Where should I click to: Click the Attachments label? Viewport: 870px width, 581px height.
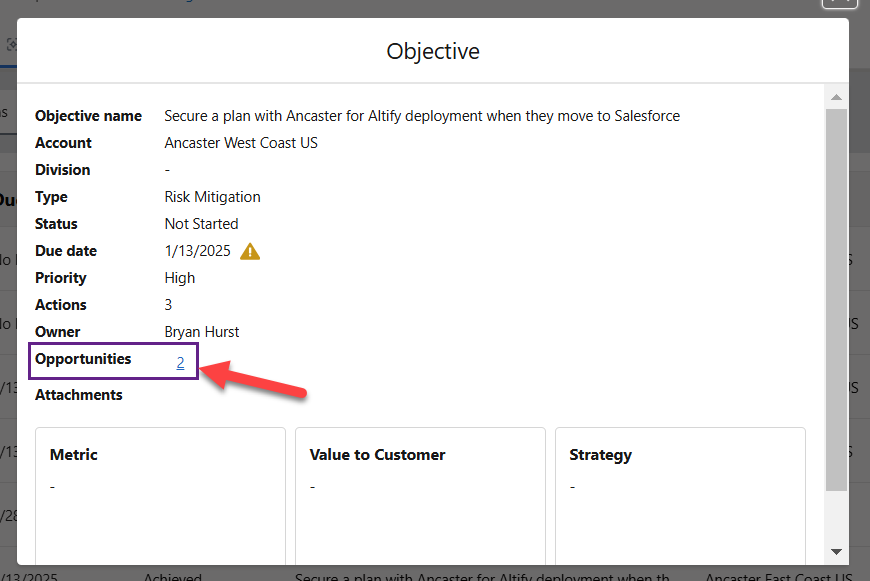(79, 395)
